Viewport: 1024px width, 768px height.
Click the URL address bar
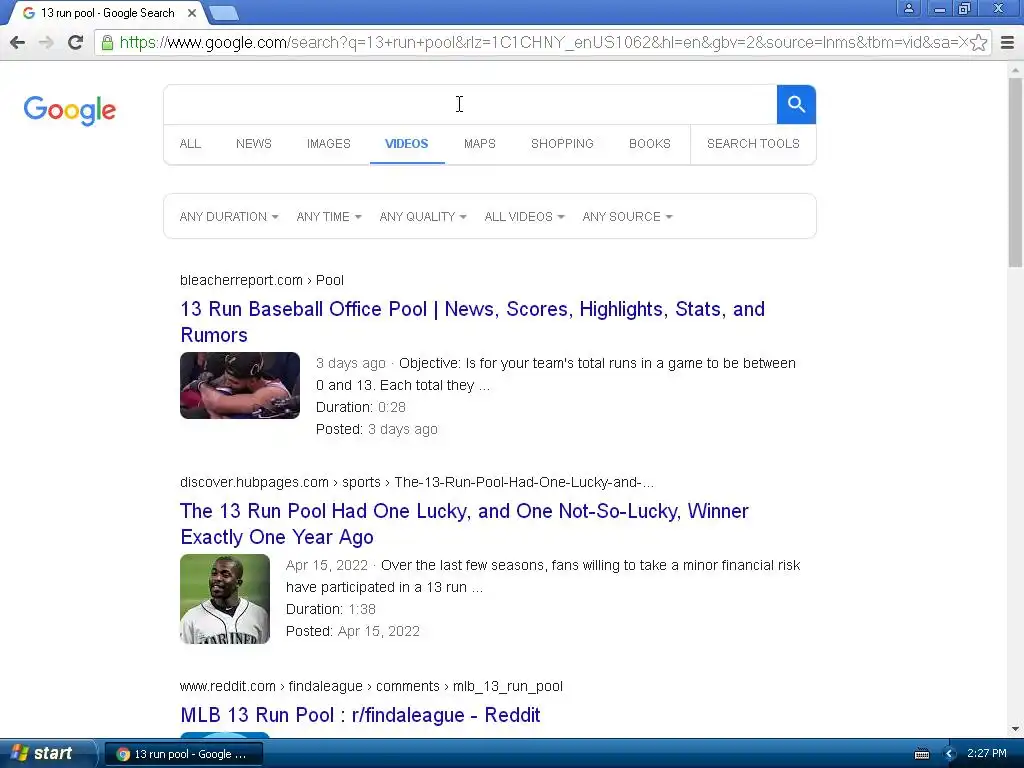tap(542, 42)
